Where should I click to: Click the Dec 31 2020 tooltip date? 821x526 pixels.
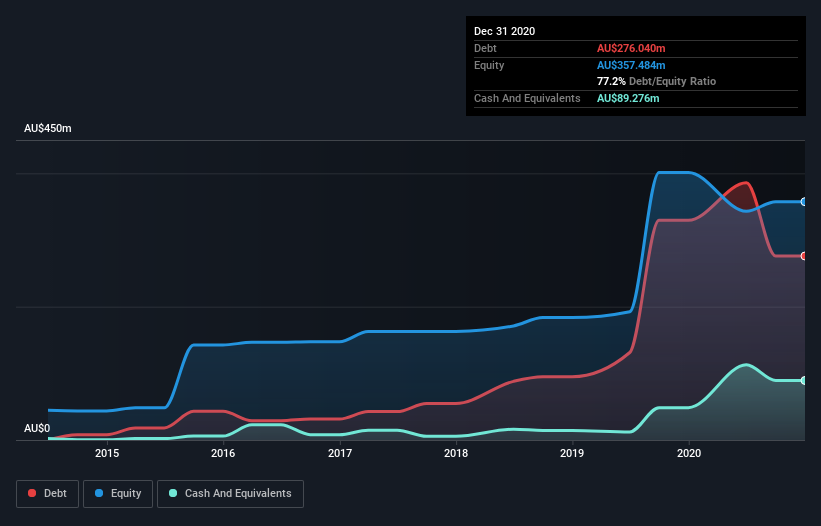pyautogui.click(x=504, y=31)
